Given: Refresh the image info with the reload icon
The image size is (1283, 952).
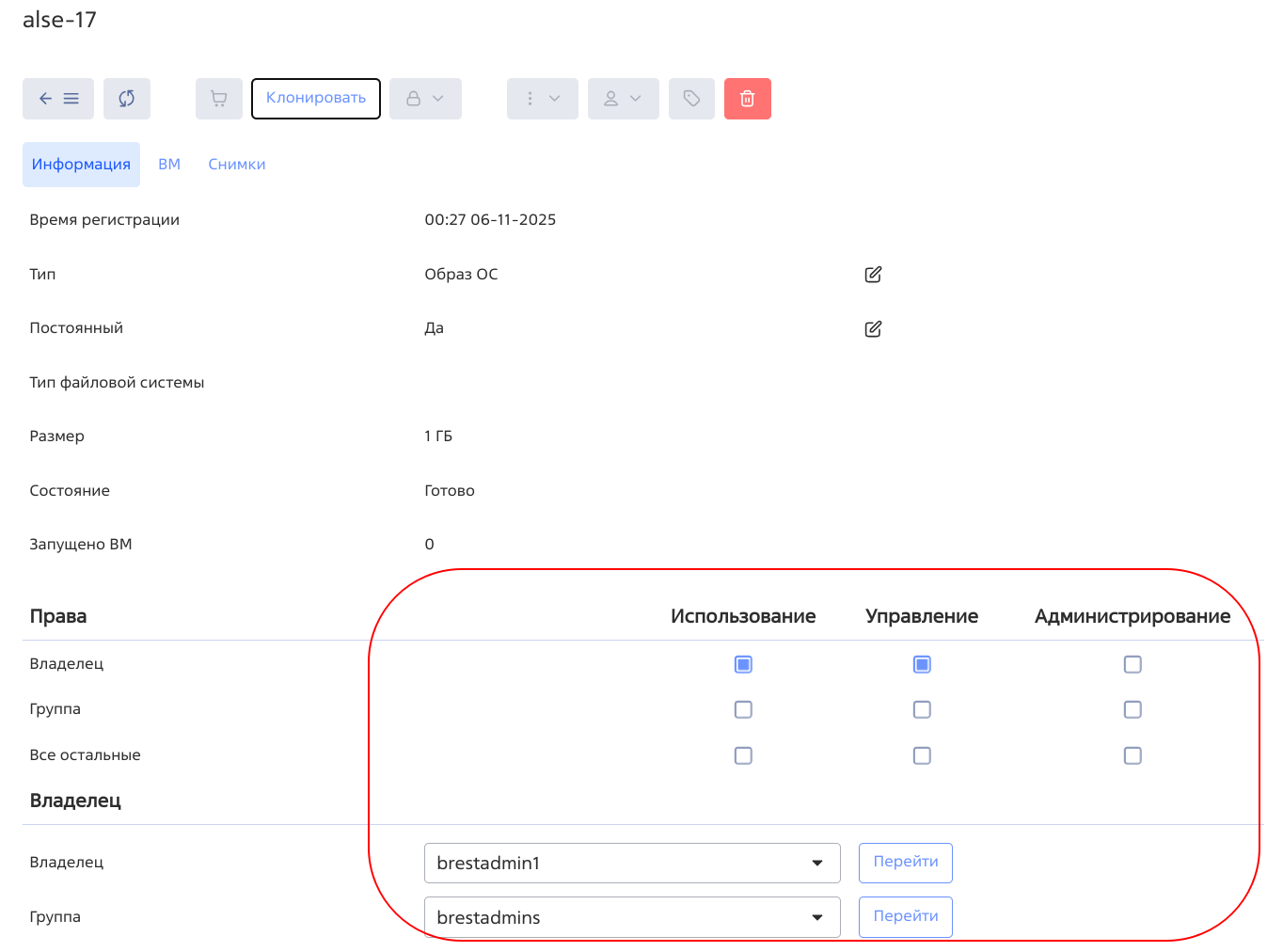Looking at the screenshot, I should [x=127, y=99].
